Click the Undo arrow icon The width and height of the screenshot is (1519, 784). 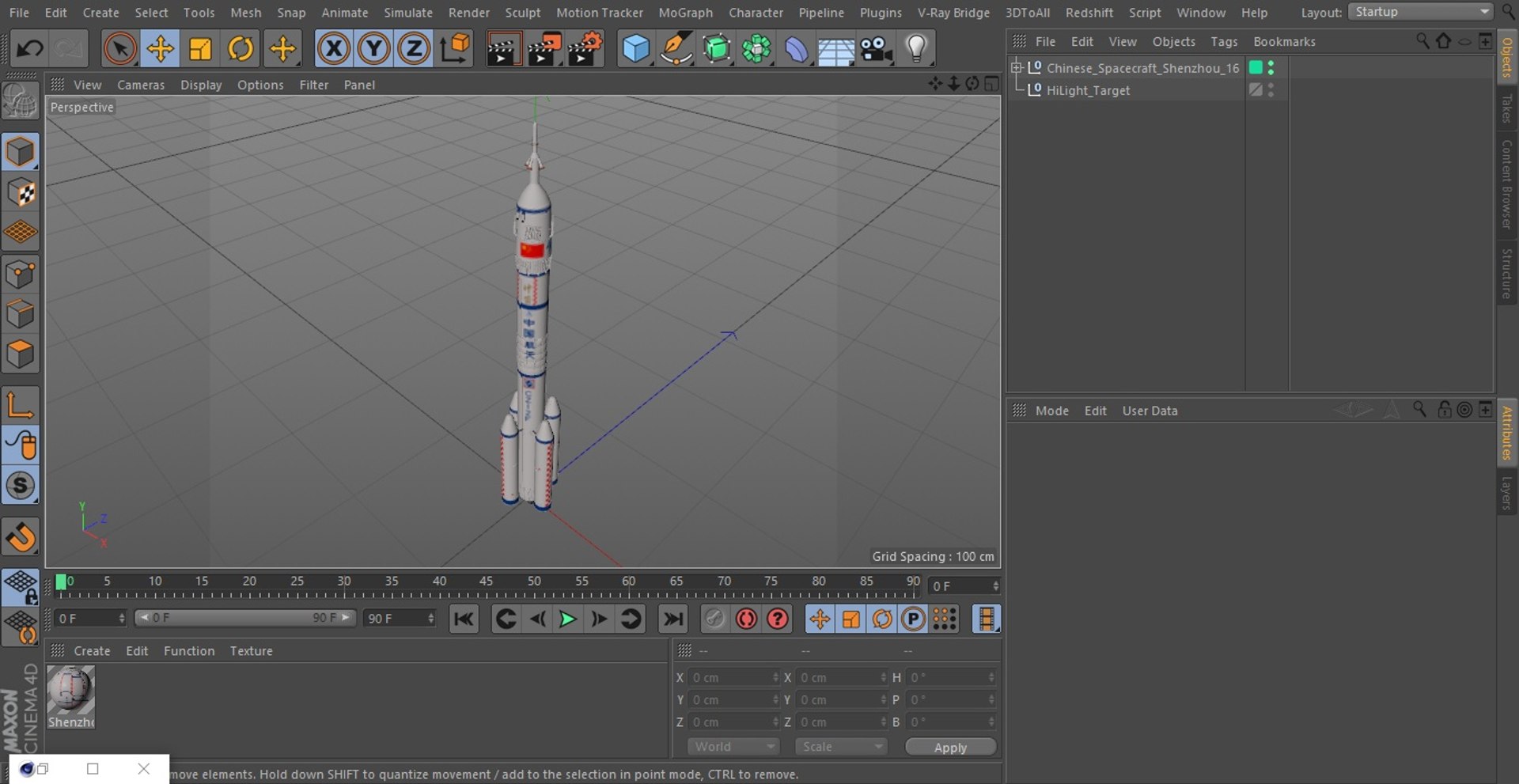30,49
